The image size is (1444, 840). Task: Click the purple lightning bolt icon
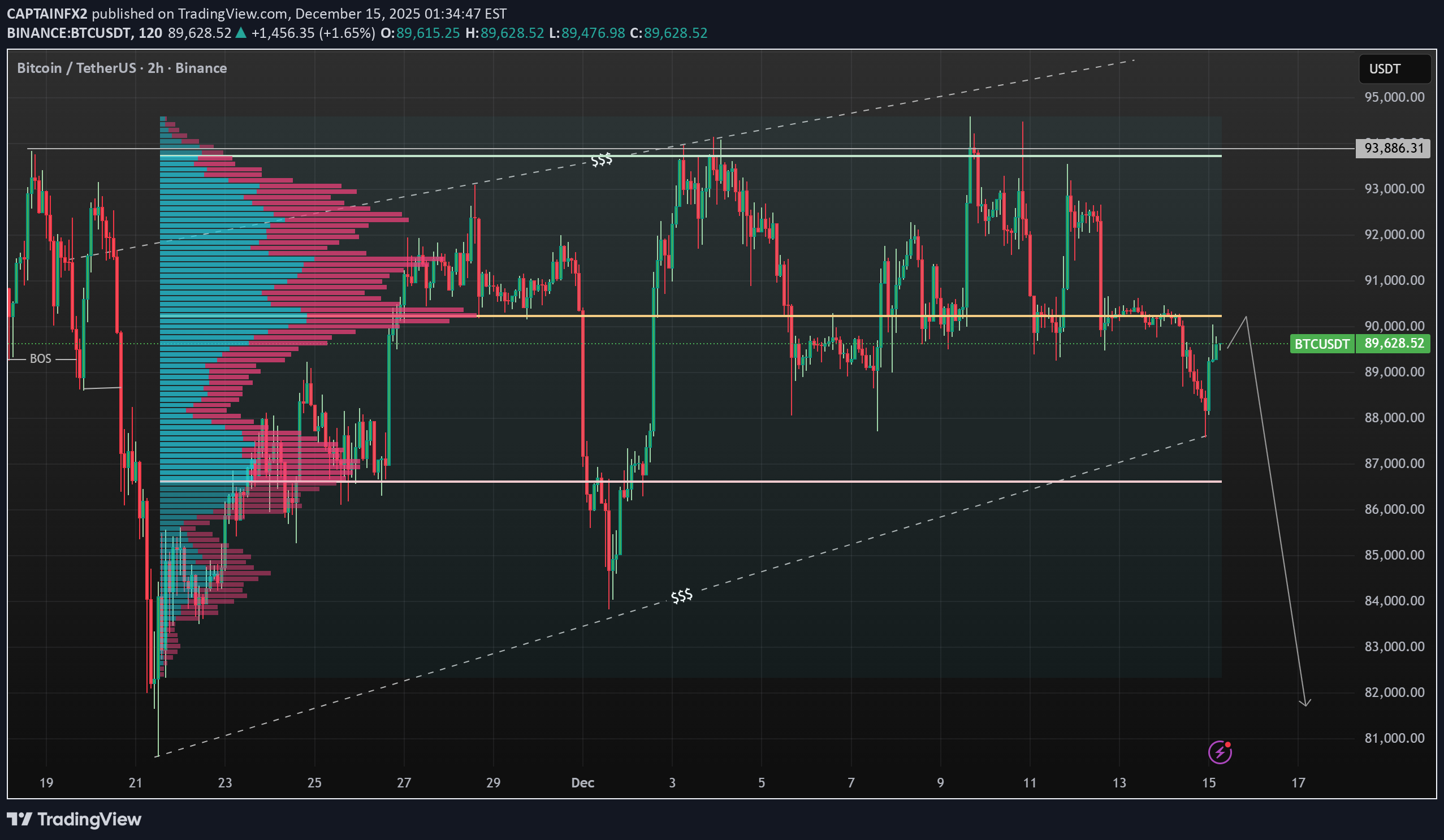[1220, 752]
